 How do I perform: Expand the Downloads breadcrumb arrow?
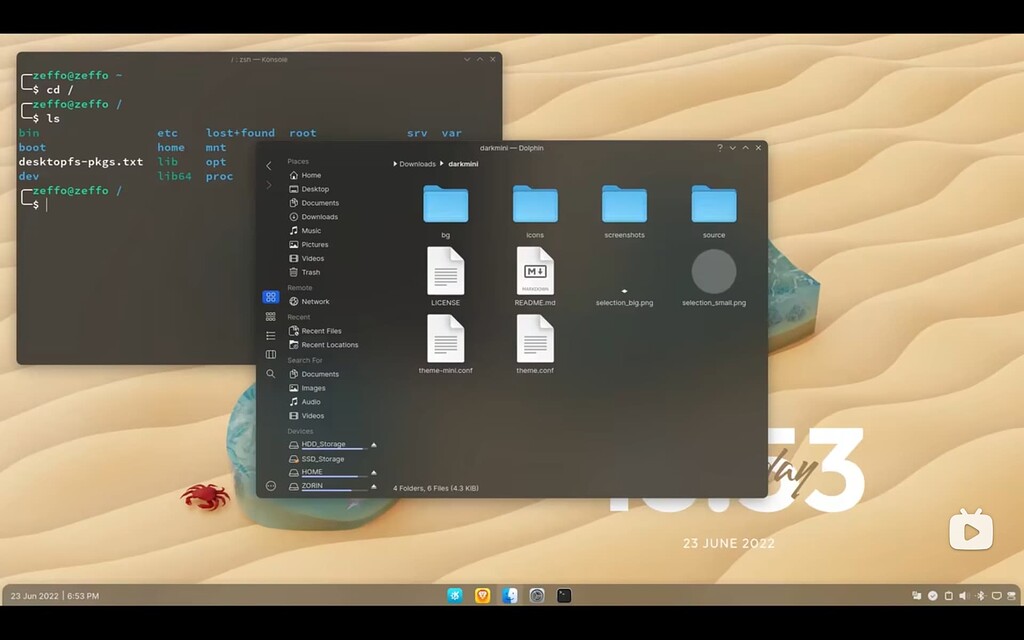coord(441,163)
